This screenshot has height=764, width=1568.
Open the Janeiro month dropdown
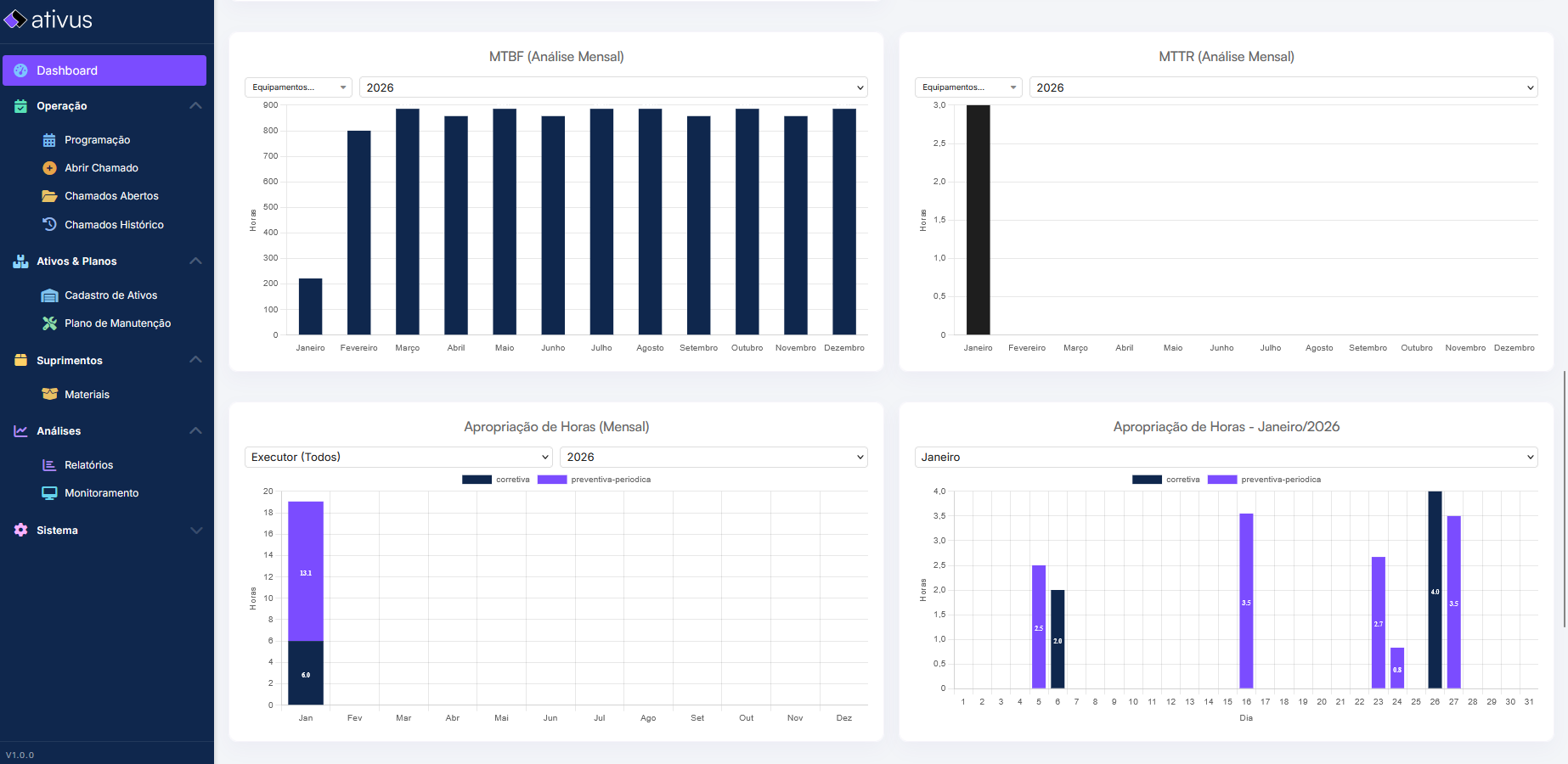[x=1226, y=457]
